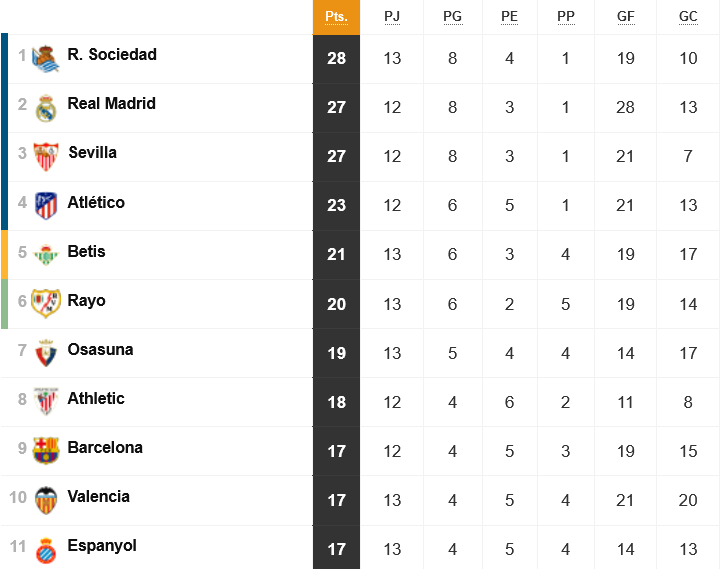Open the R. Sociedad team name link
Viewport: 722px width, 570px height.
pos(112,54)
